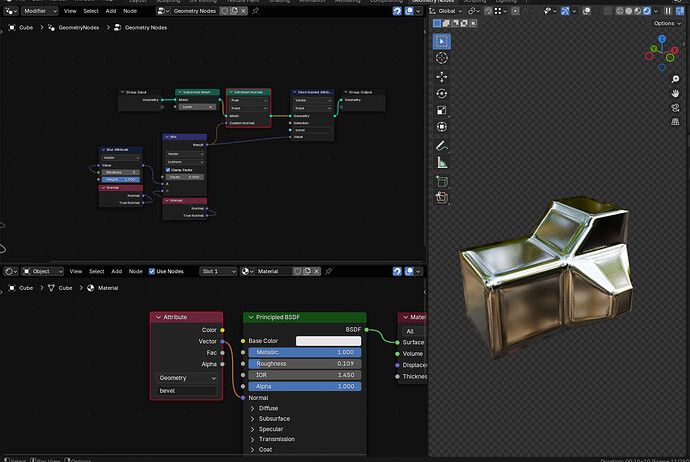Activate the 3D Cursor tool
Screen dimensions: 690x462
[441, 58]
